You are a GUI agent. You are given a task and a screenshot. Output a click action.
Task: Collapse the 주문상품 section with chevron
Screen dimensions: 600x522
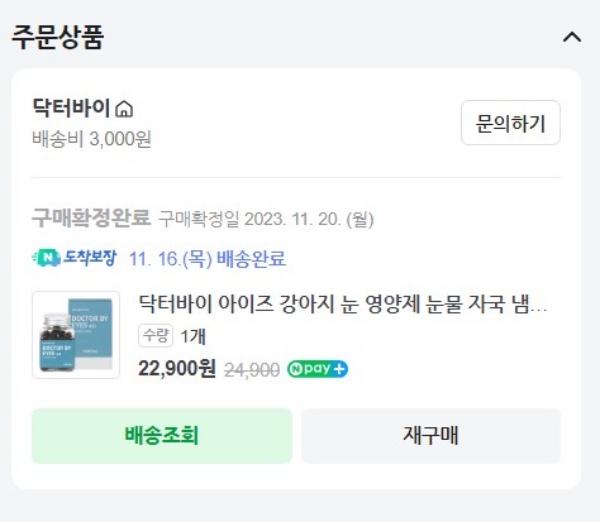coord(572,37)
